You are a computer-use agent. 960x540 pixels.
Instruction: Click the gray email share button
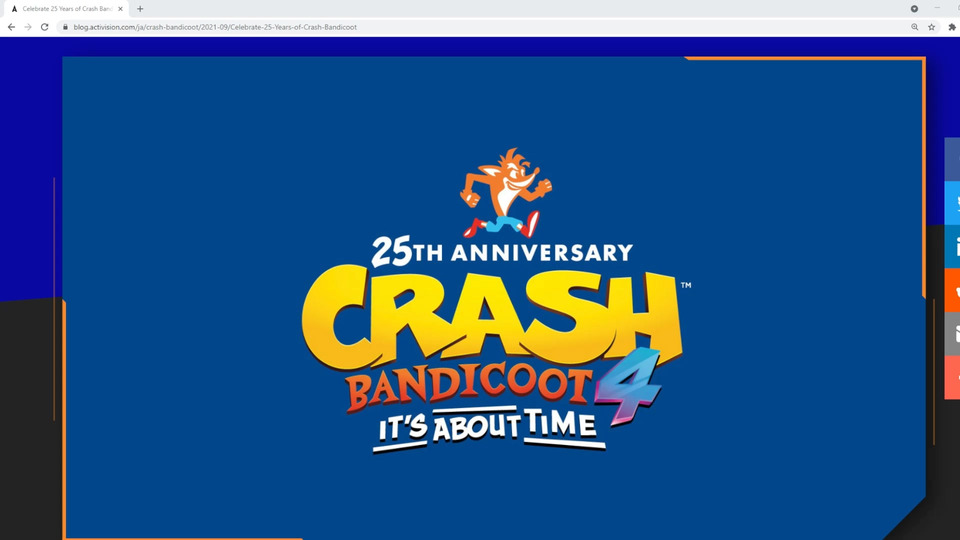coord(952,334)
